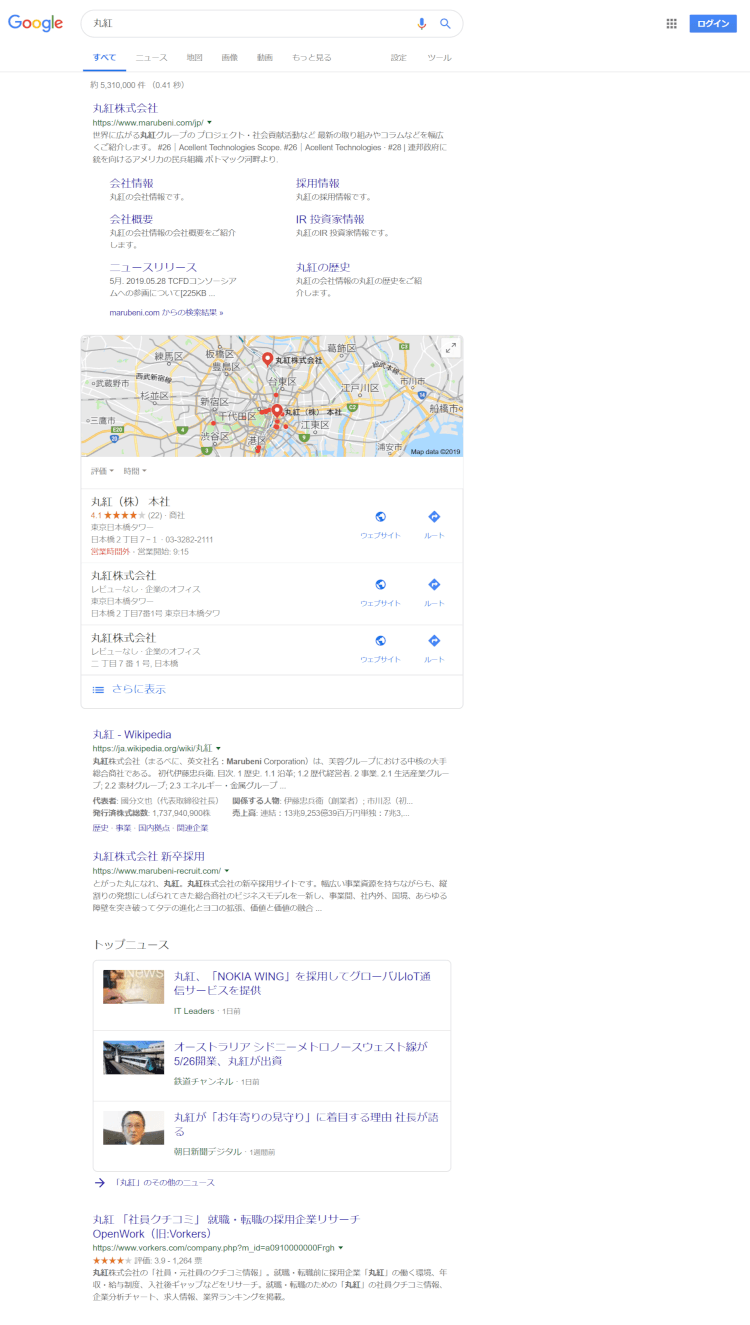Open 丸紅株式会社 top result title link
This screenshot has width=750, height=1325.
coord(125,108)
